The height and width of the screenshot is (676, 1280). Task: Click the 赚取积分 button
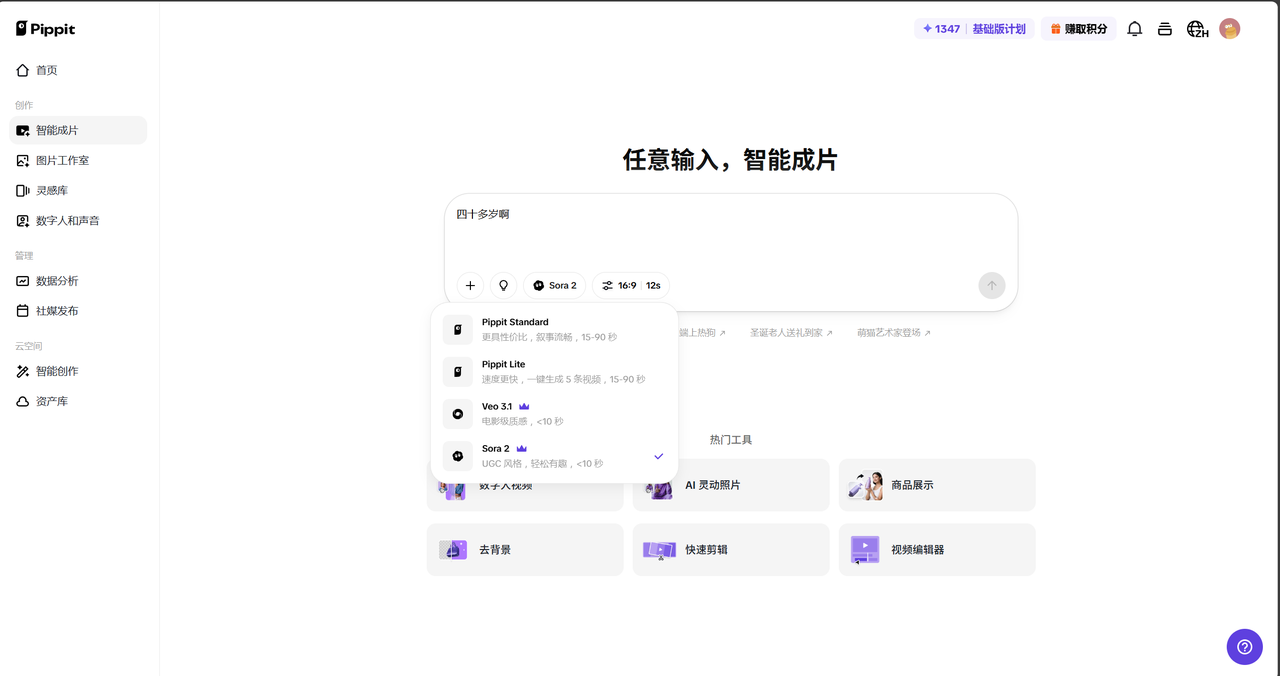click(1078, 29)
